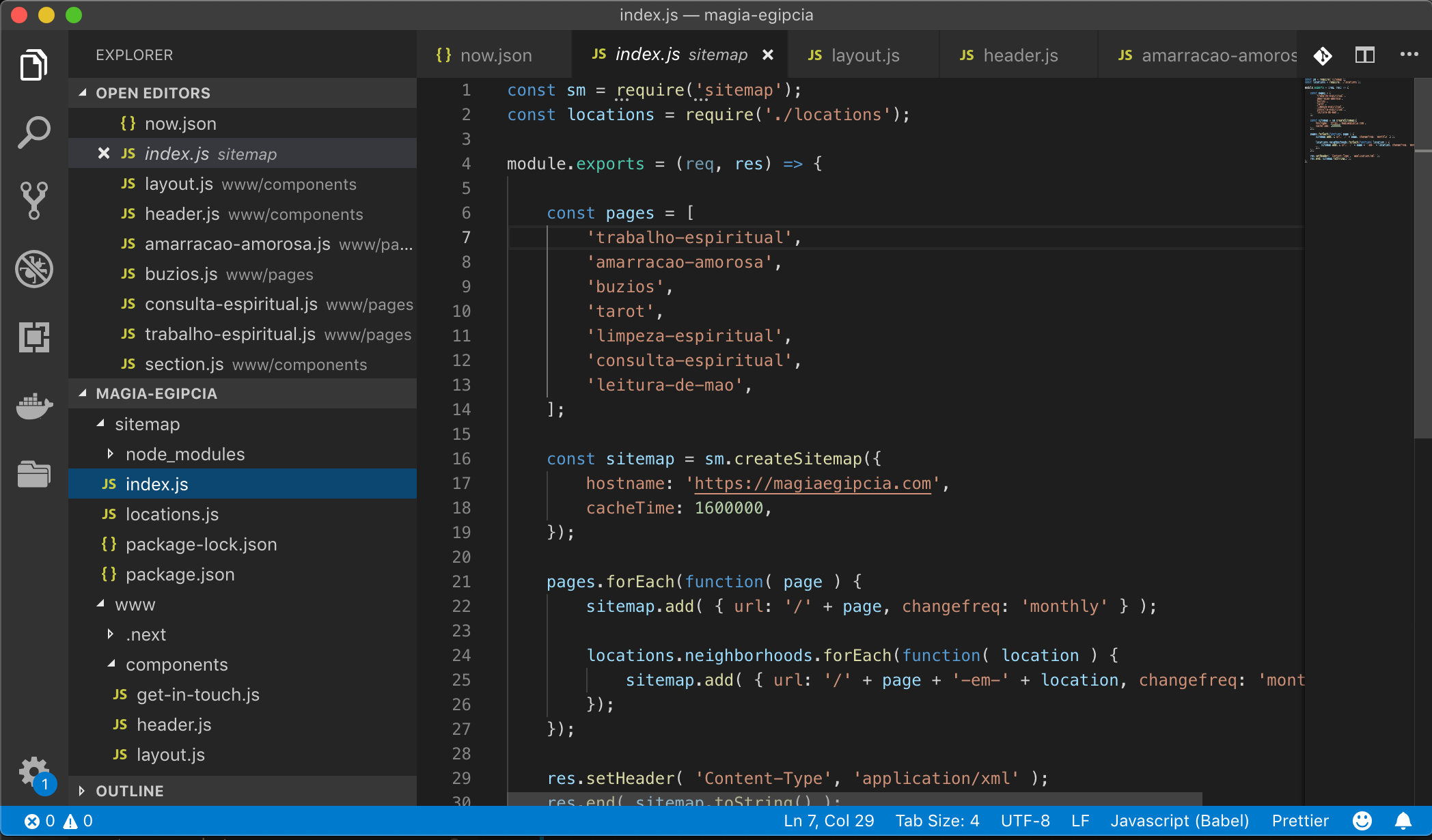Click the warnings triangle in status bar
This screenshot has height=840, width=1432.
[78, 821]
